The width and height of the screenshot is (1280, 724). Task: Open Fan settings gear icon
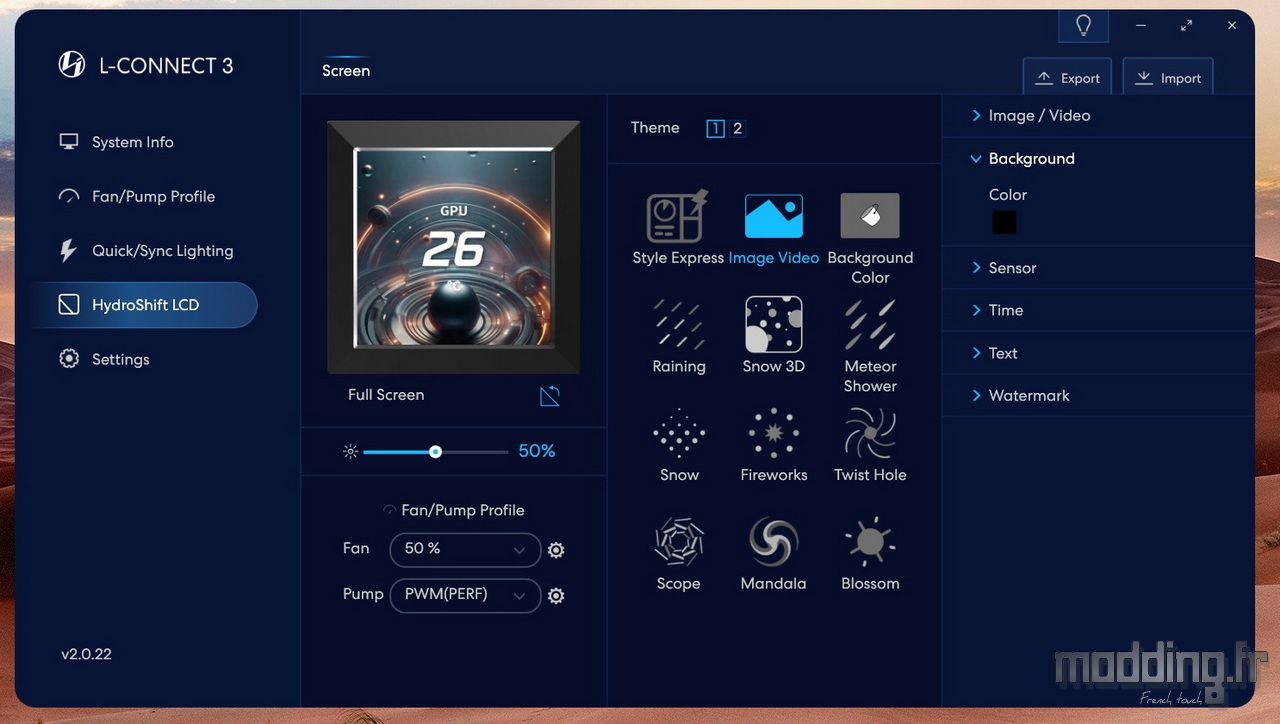557,550
